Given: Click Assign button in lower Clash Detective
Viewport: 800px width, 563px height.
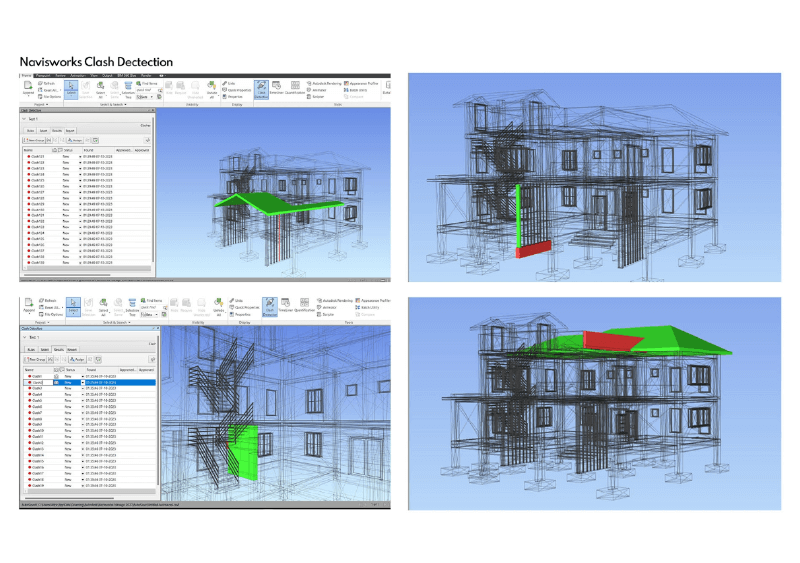Looking at the screenshot, I should pyautogui.click(x=77, y=359).
